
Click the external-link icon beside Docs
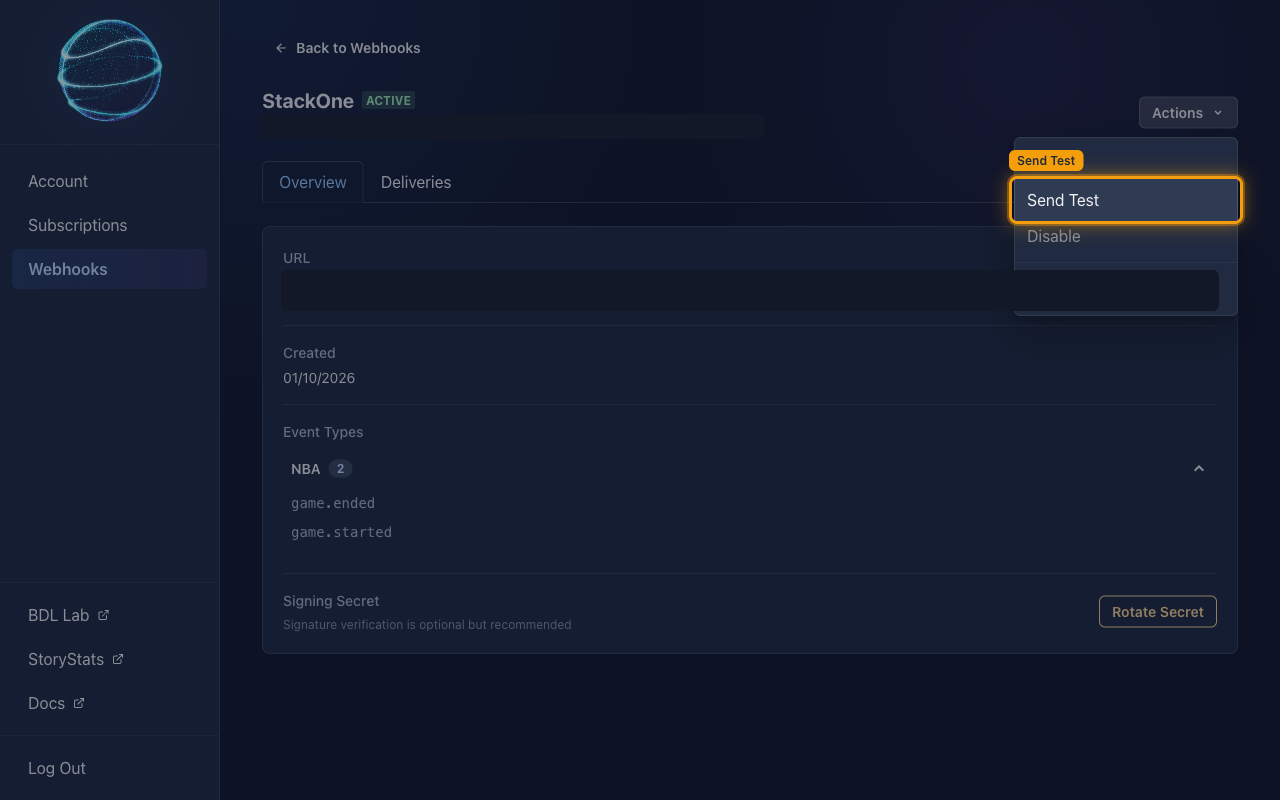79,703
